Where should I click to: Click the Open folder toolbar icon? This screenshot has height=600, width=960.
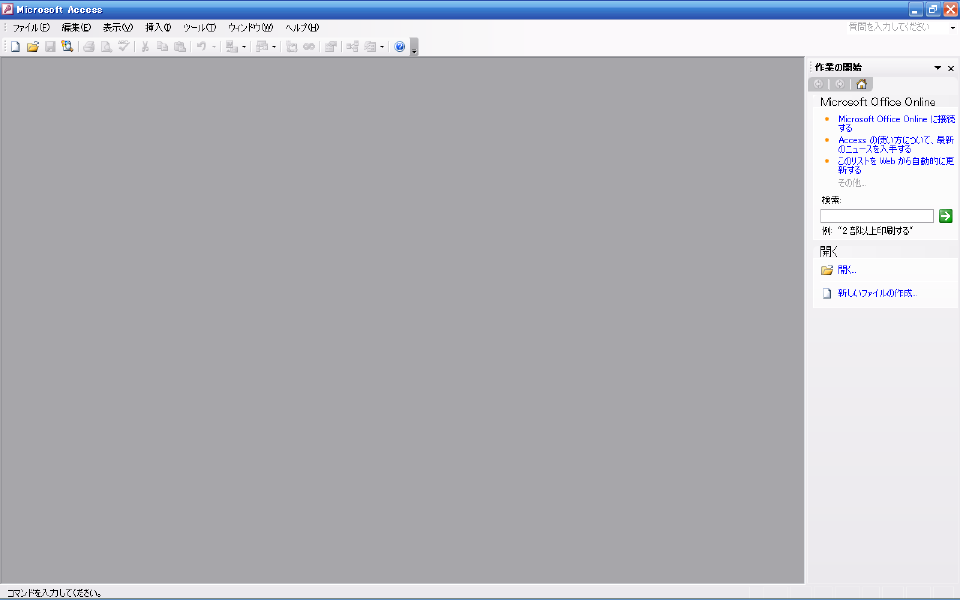pyautogui.click(x=33, y=47)
